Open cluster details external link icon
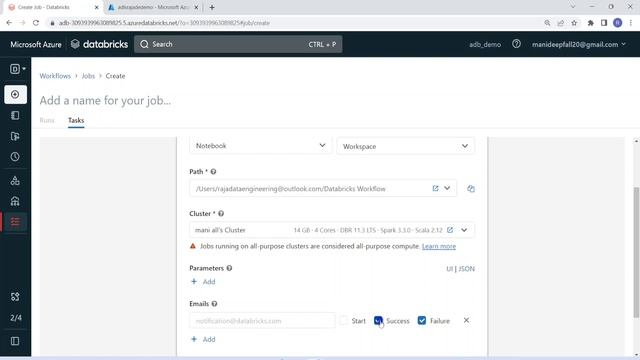 pyautogui.click(x=450, y=230)
